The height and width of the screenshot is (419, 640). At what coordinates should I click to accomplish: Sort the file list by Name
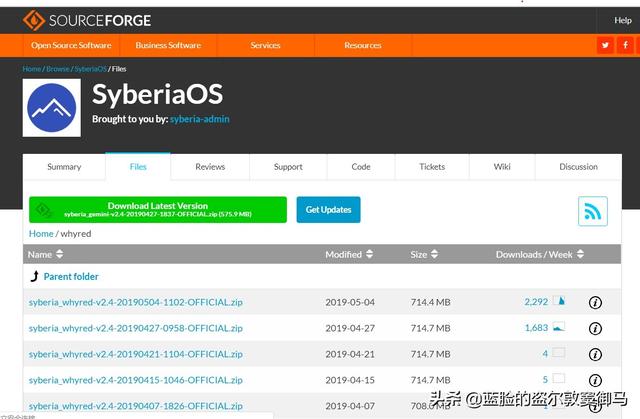click(45, 254)
